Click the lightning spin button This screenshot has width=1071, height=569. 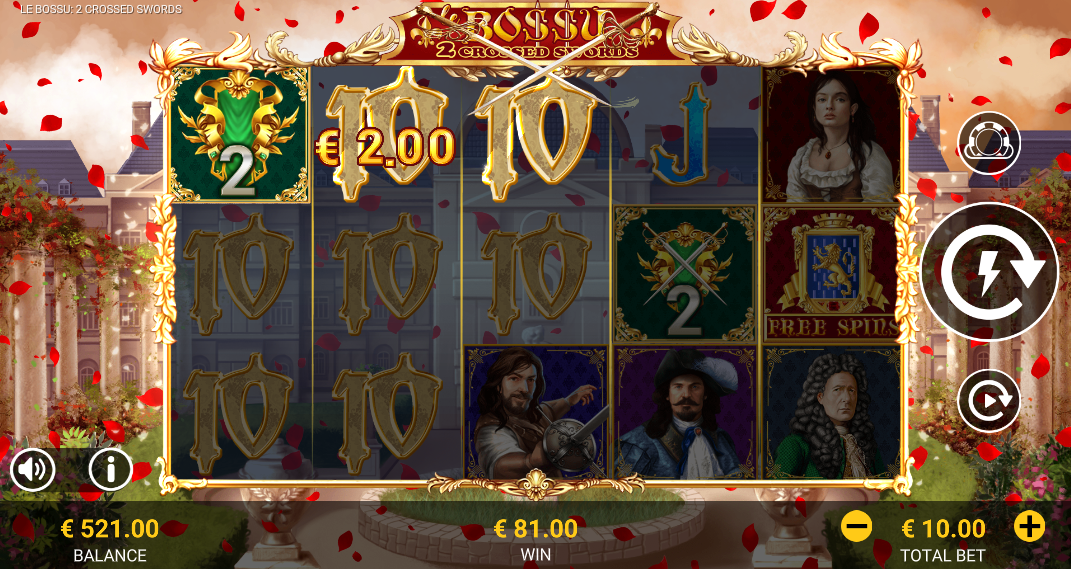coord(988,271)
